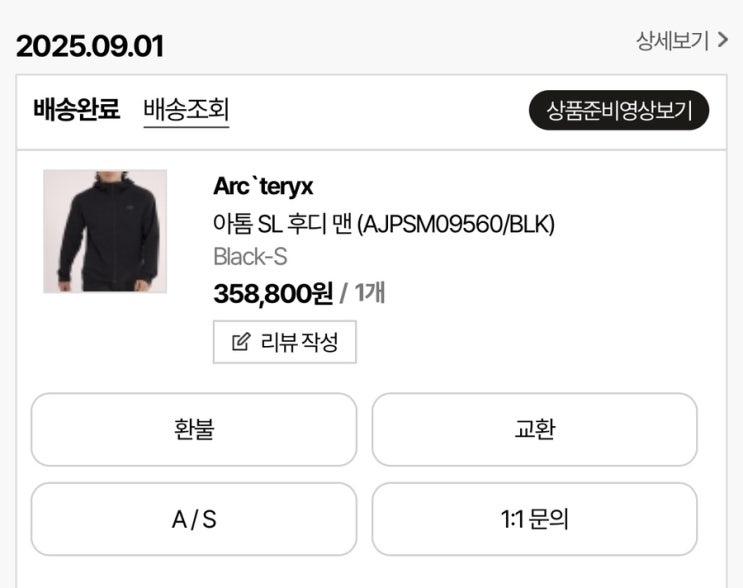The width and height of the screenshot is (743, 588).
Task: Open the 상세보기 order details link
Action: [x=672, y=41]
